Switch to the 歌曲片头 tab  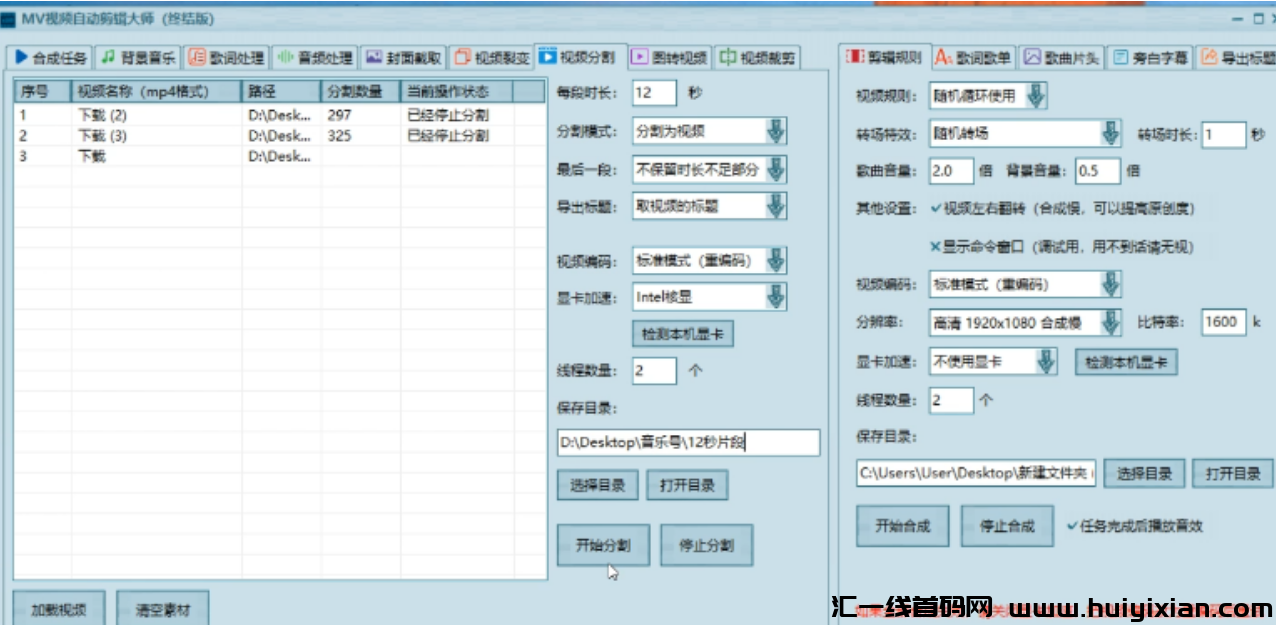tap(1062, 57)
